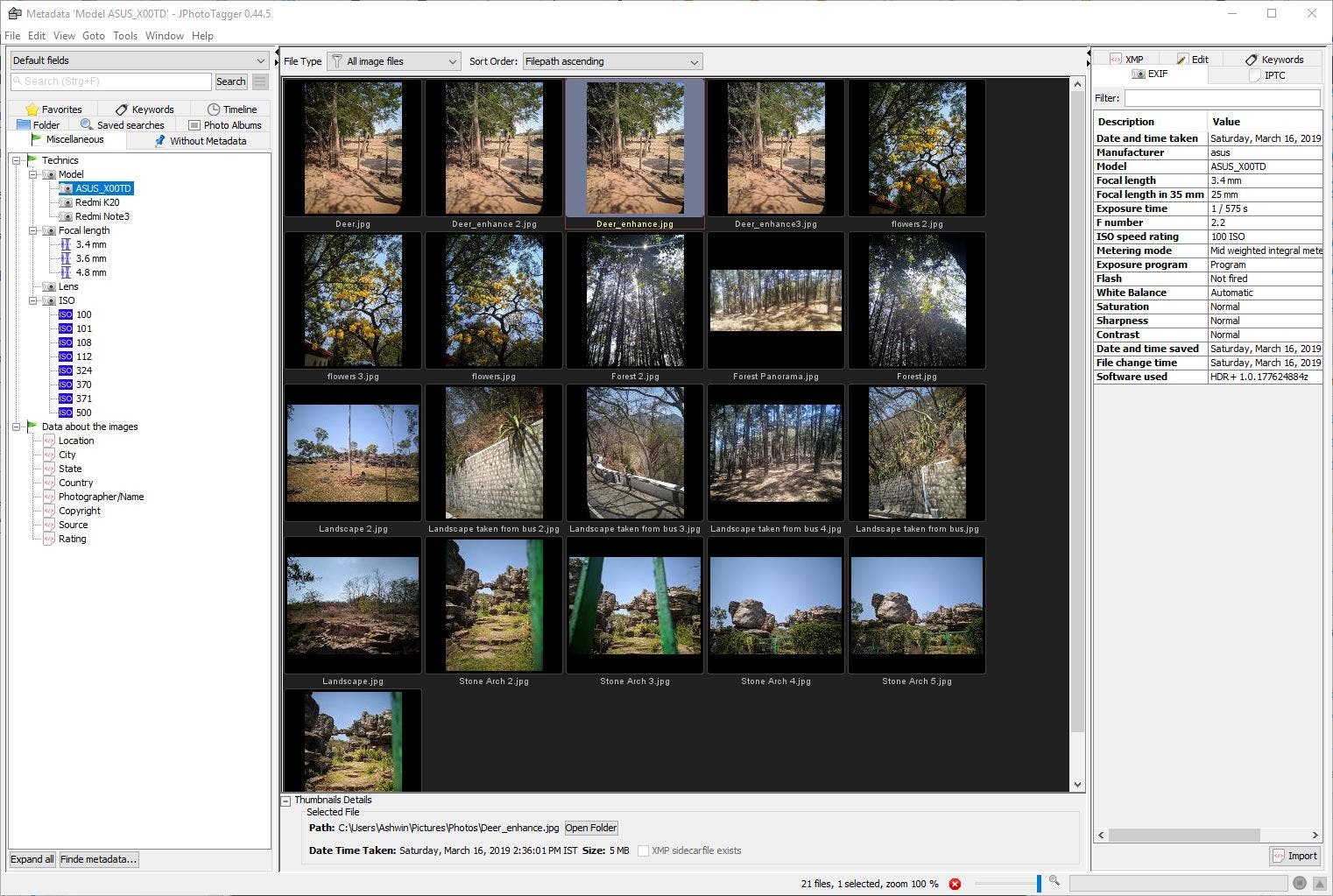This screenshot has height=896, width=1333.
Task: Select the Landscape 2.jpg thumbnail
Action: point(353,453)
